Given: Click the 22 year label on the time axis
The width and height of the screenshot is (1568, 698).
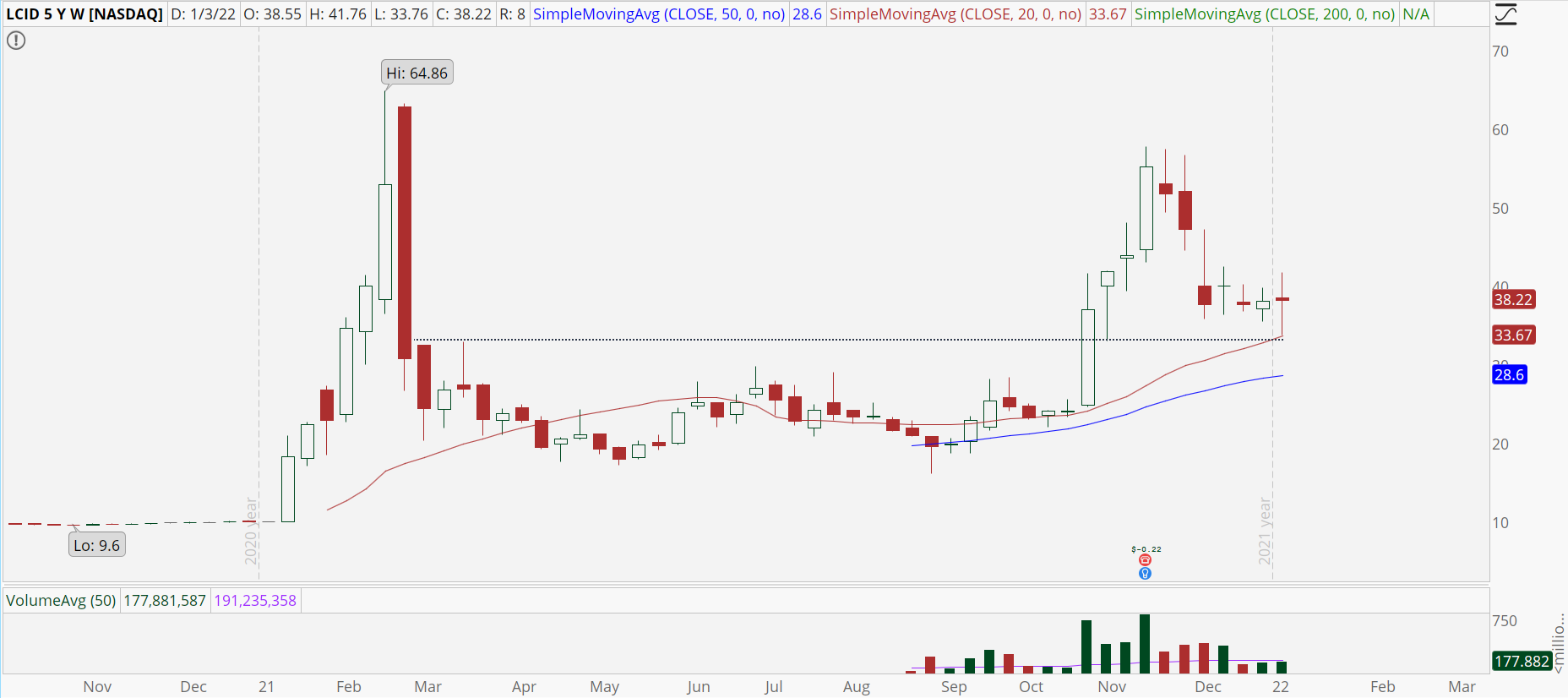Looking at the screenshot, I should [x=1281, y=687].
